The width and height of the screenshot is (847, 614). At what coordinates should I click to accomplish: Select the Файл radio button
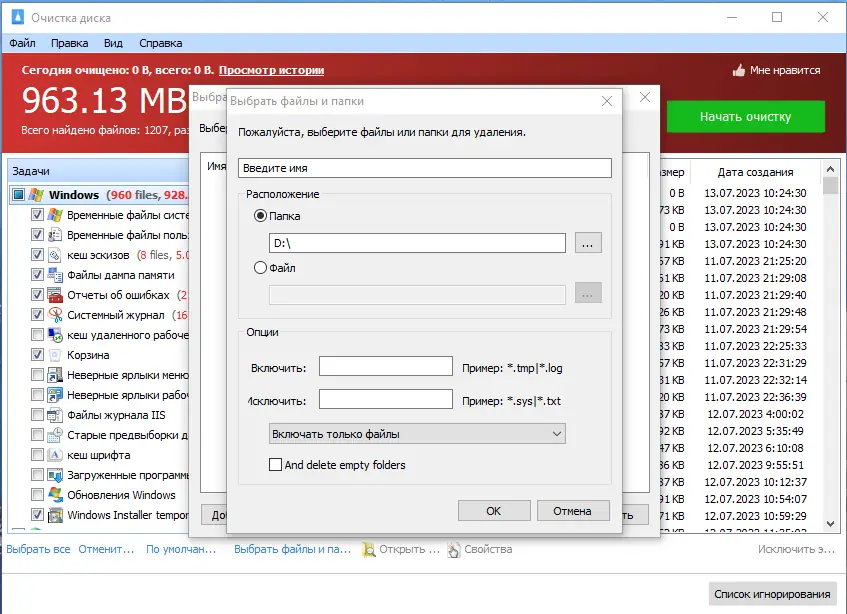(x=260, y=267)
